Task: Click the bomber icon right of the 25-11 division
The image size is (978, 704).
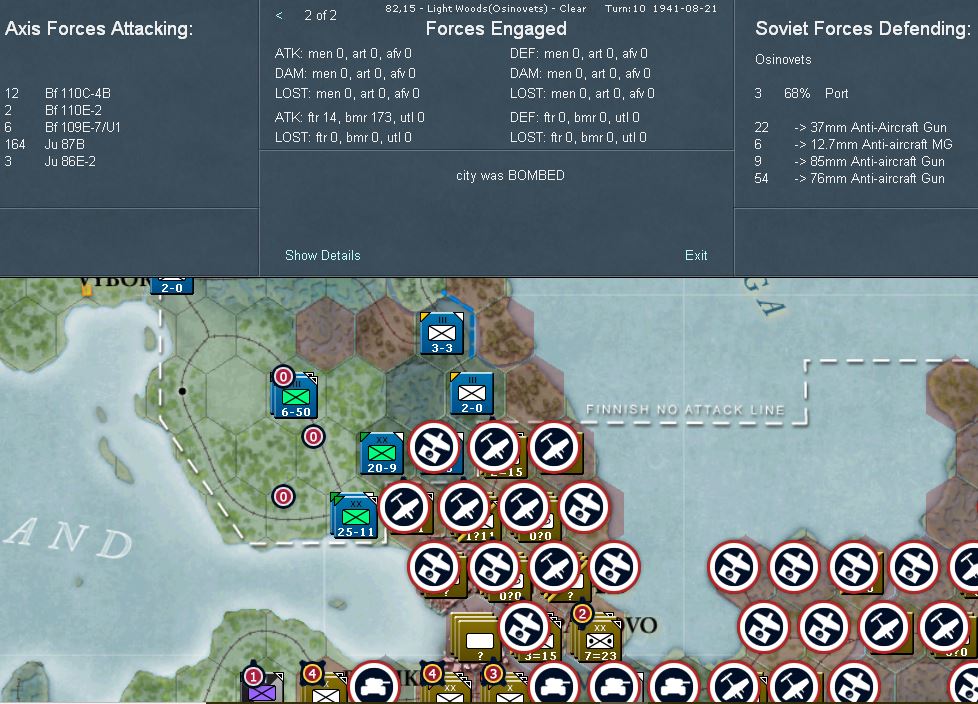Action: pyautogui.click(x=405, y=507)
